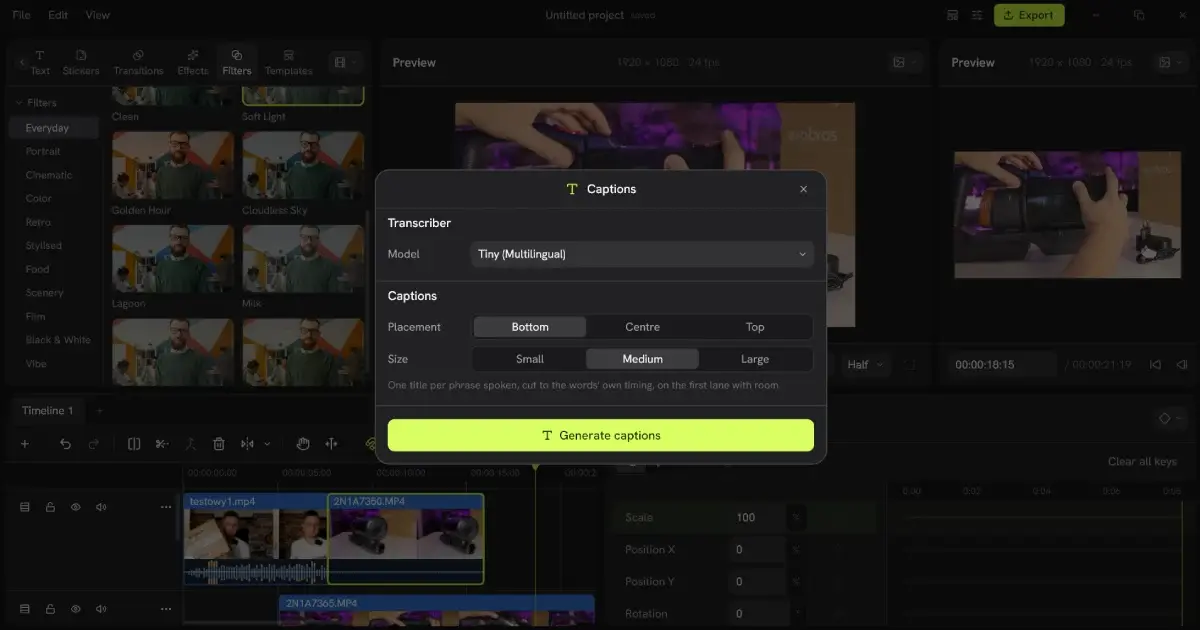The width and height of the screenshot is (1200, 630).
Task: Export the project
Action: coord(1029,15)
